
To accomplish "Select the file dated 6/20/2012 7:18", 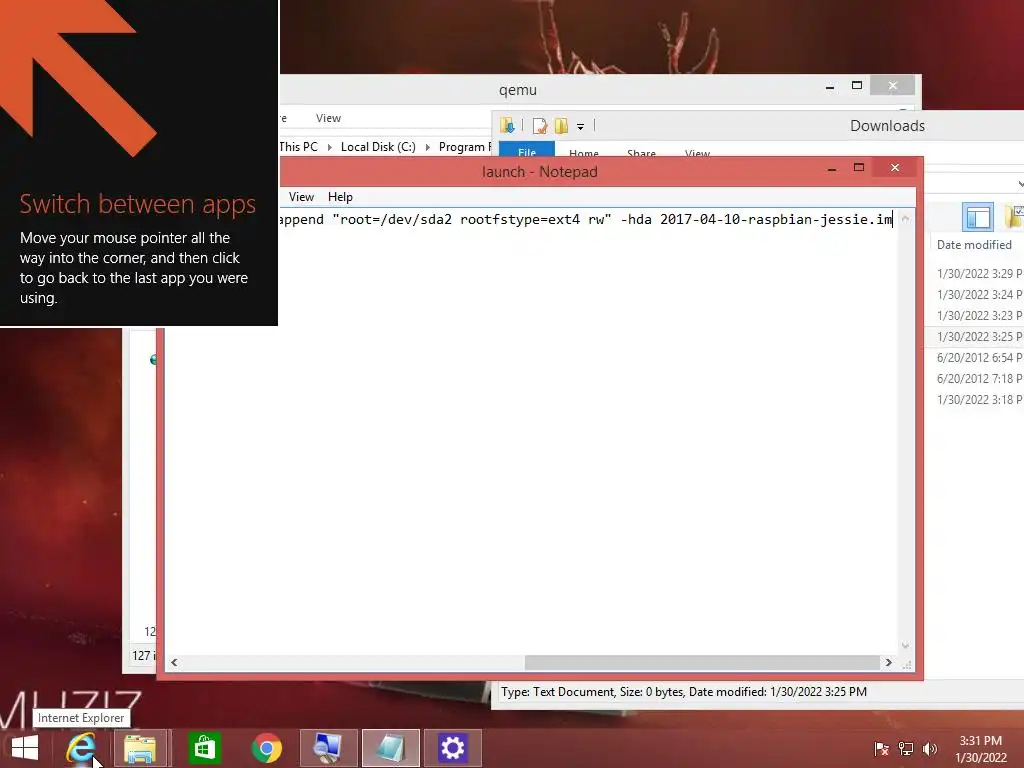I will [978, 378].
